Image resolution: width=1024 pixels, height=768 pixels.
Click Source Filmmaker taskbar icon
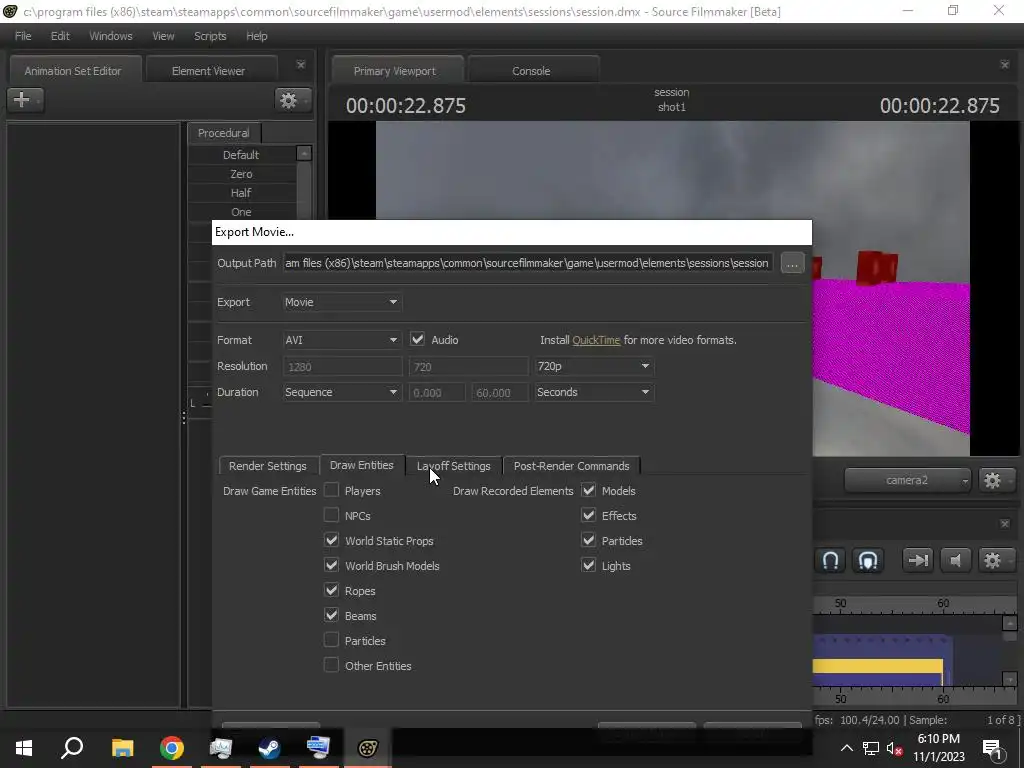(x=368, y=748)
